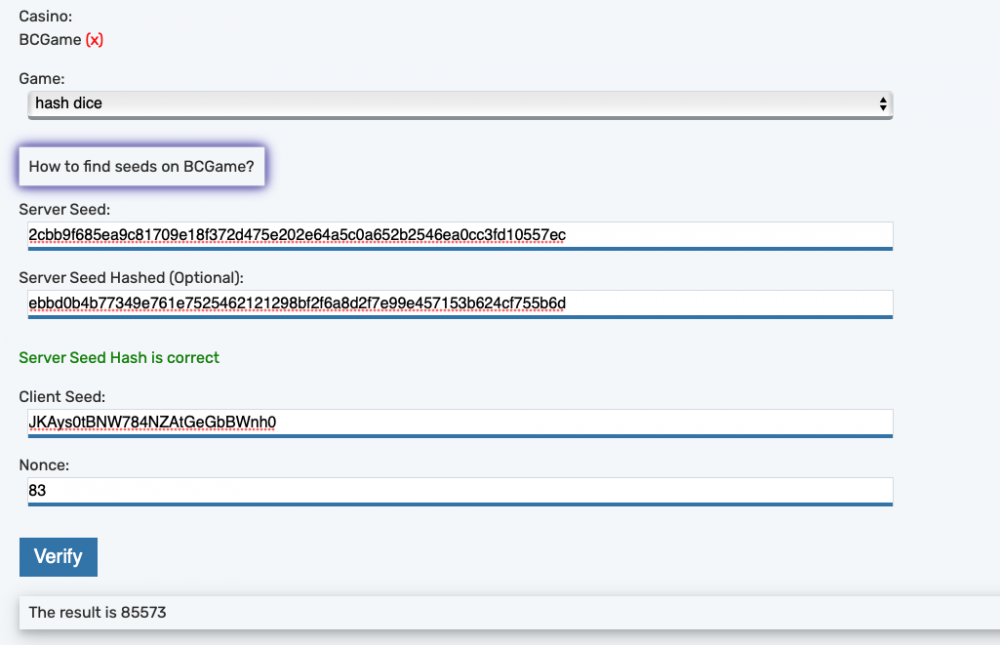
Task: Click the 'The result is 85573' text
Action: pos(97,612)
